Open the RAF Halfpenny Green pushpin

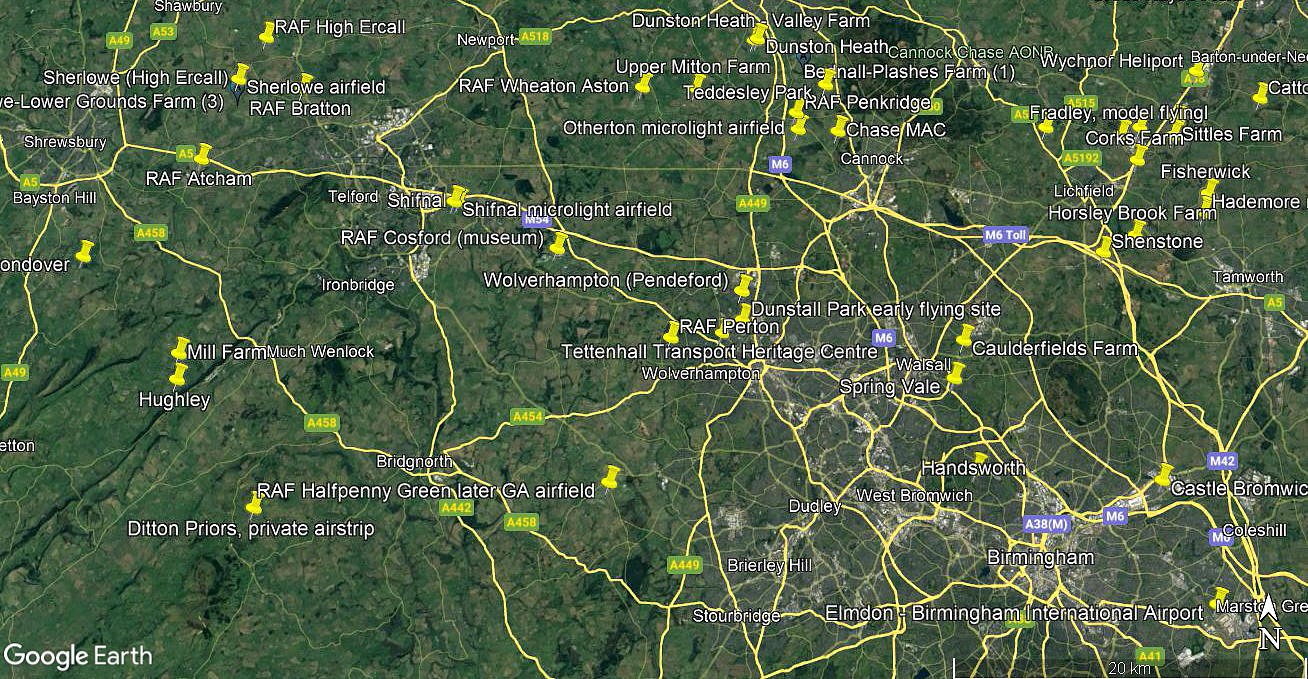[610, 478]
